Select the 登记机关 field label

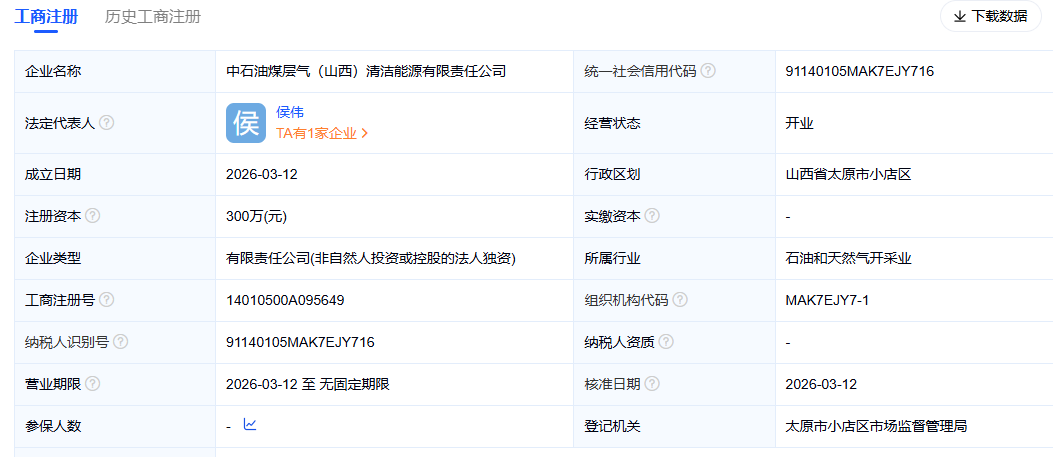(612, 426)
